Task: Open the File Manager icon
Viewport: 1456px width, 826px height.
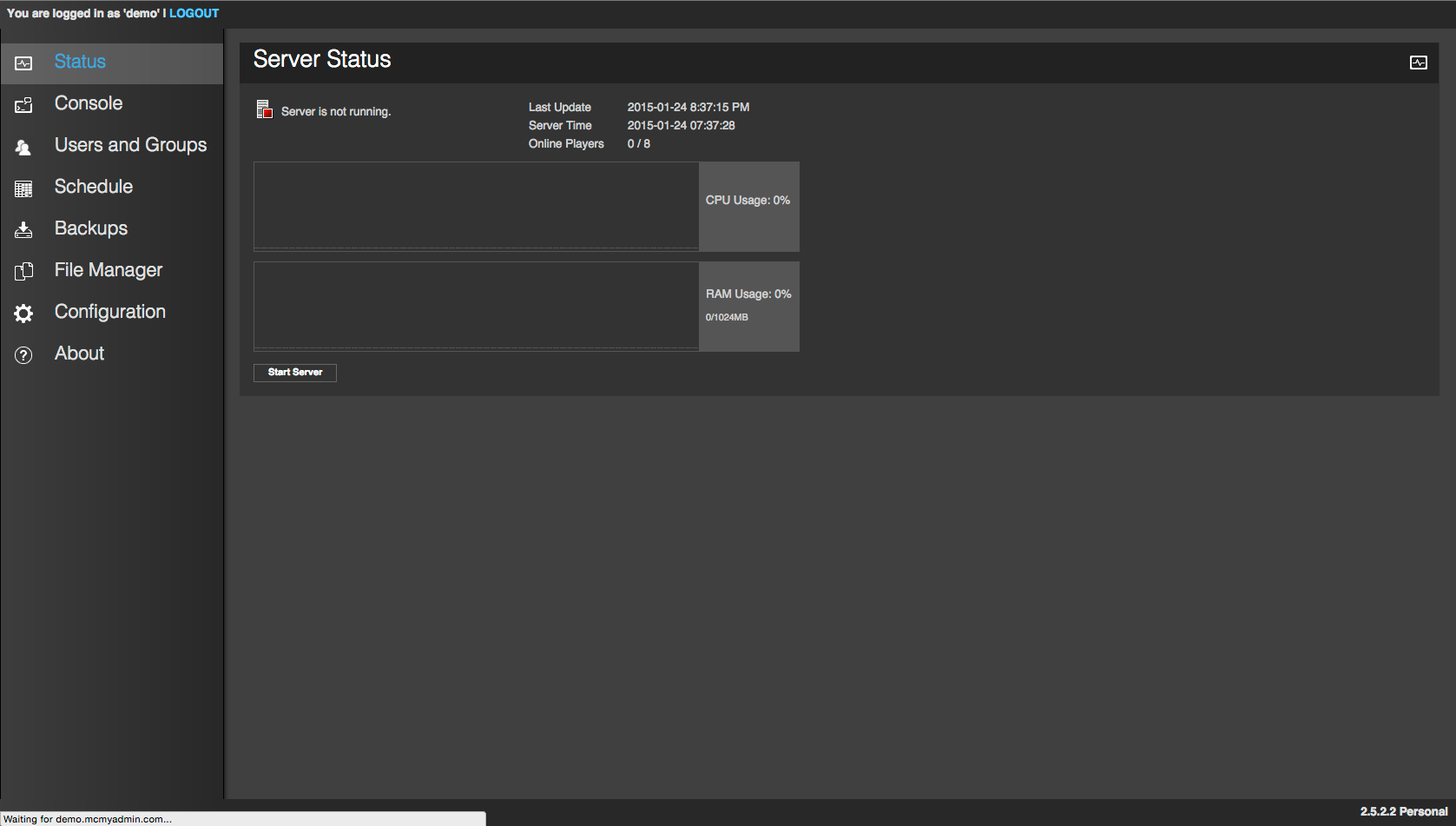Action: click(23, 270)
